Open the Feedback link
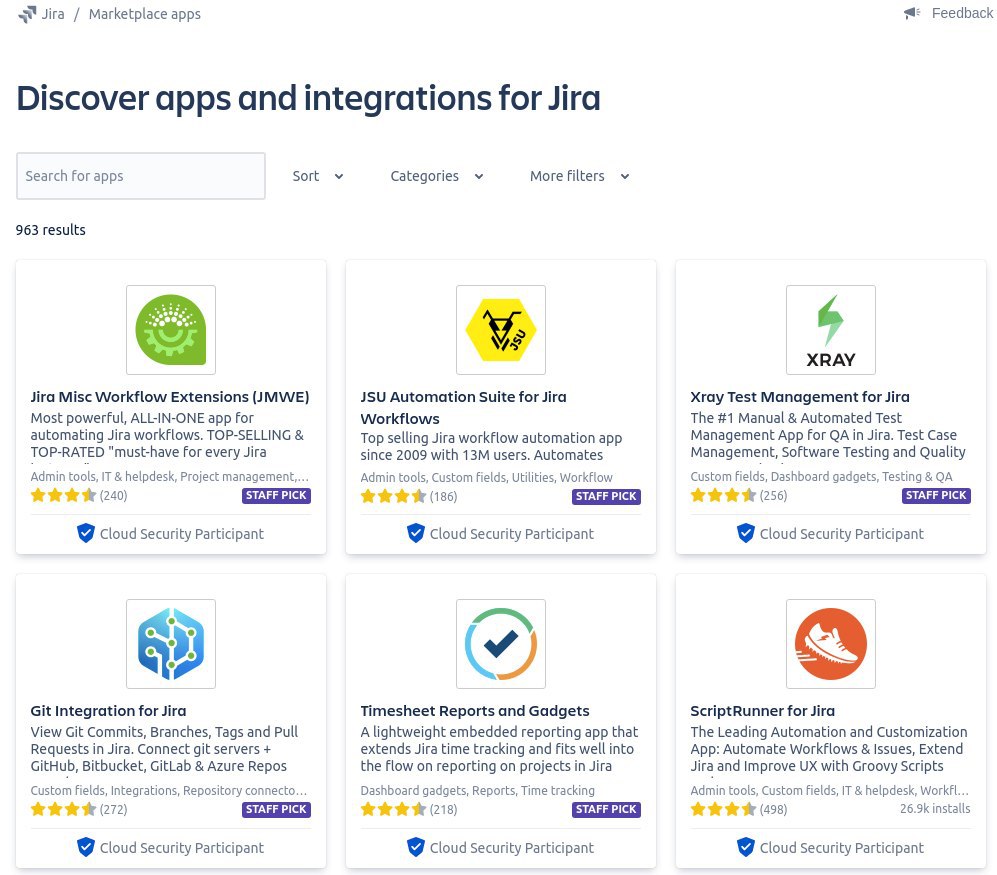This screenshot has width=997, height=875. click(962, 13)
